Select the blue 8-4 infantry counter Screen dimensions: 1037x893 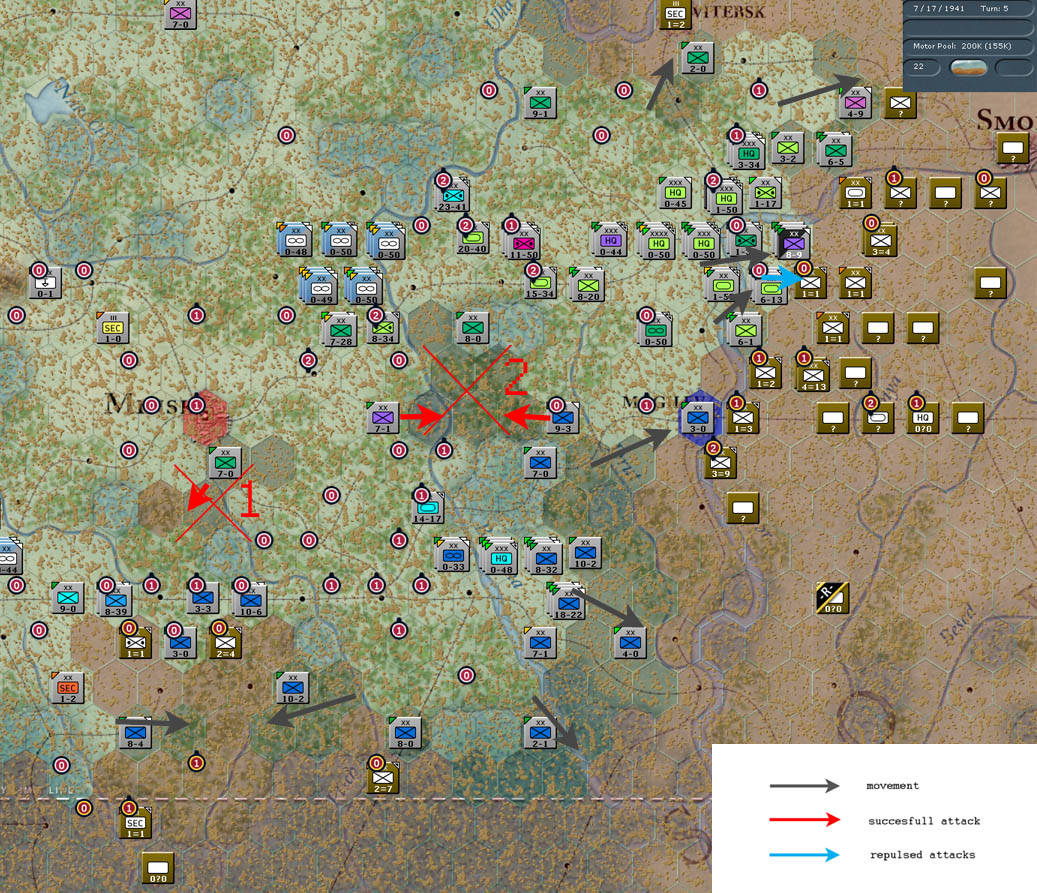[135, 733]
